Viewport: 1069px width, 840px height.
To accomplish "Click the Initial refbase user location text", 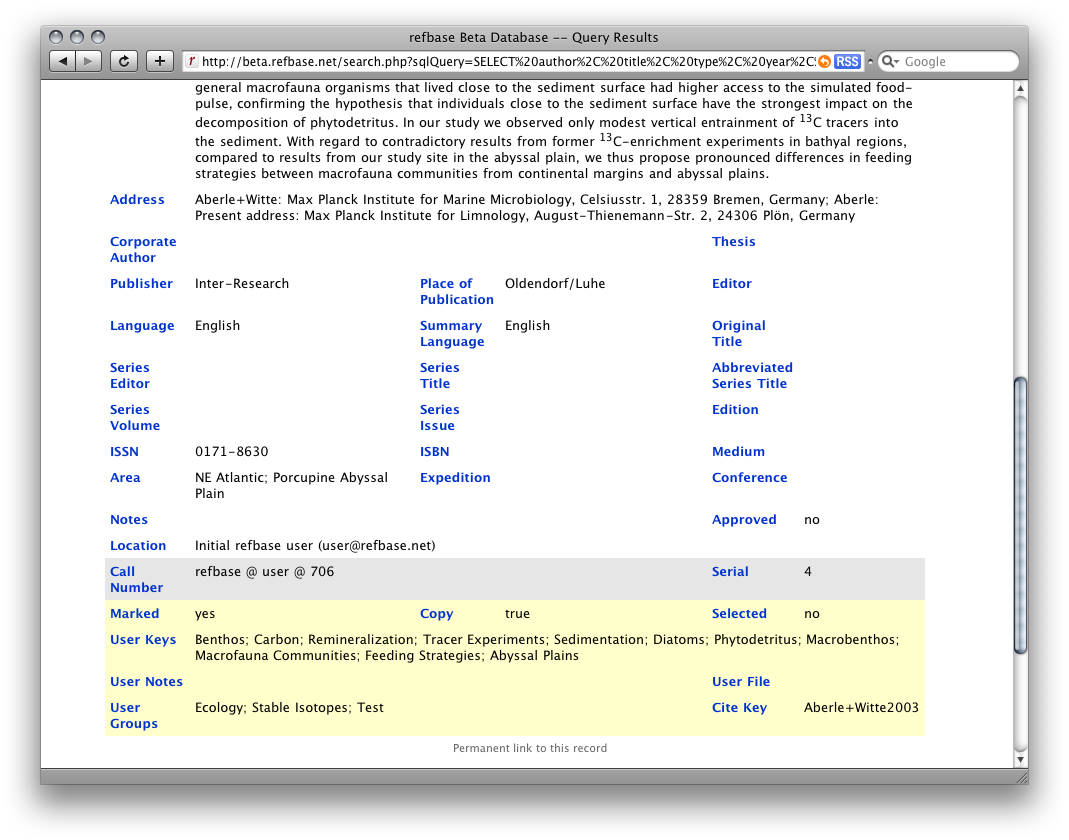I will click(315, 546).
